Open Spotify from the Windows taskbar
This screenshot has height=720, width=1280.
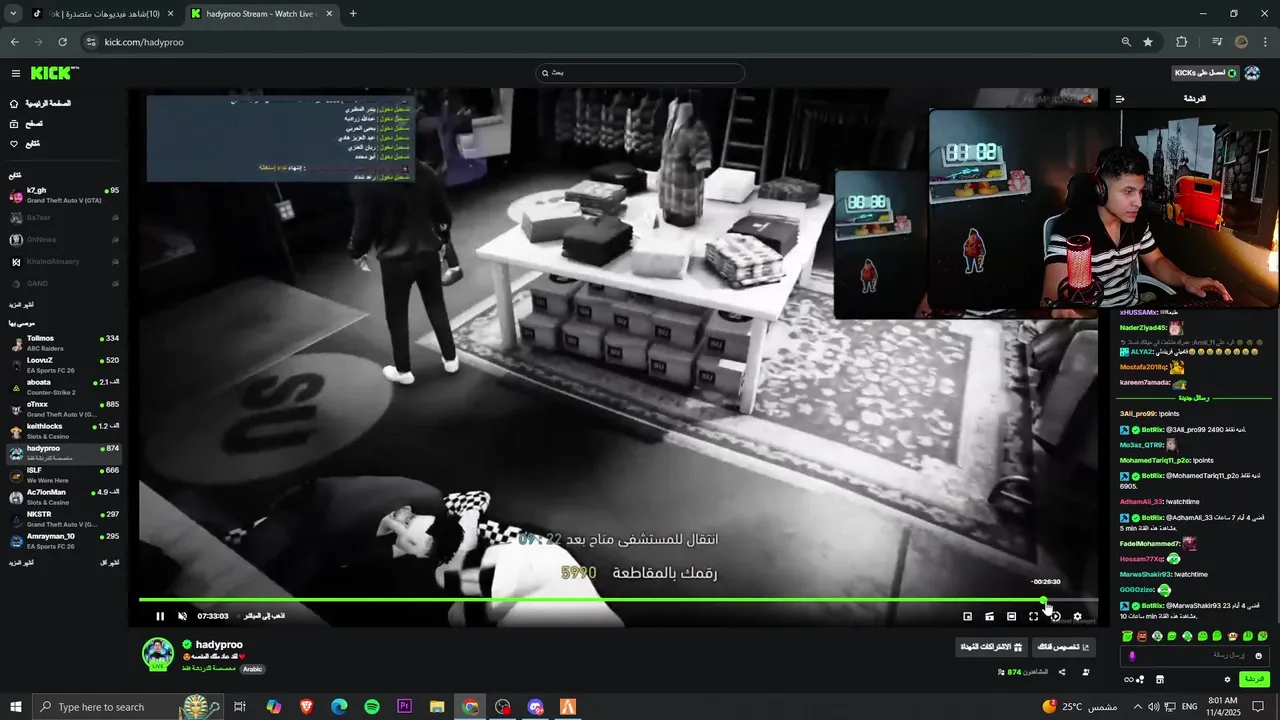tap(372, 707)
